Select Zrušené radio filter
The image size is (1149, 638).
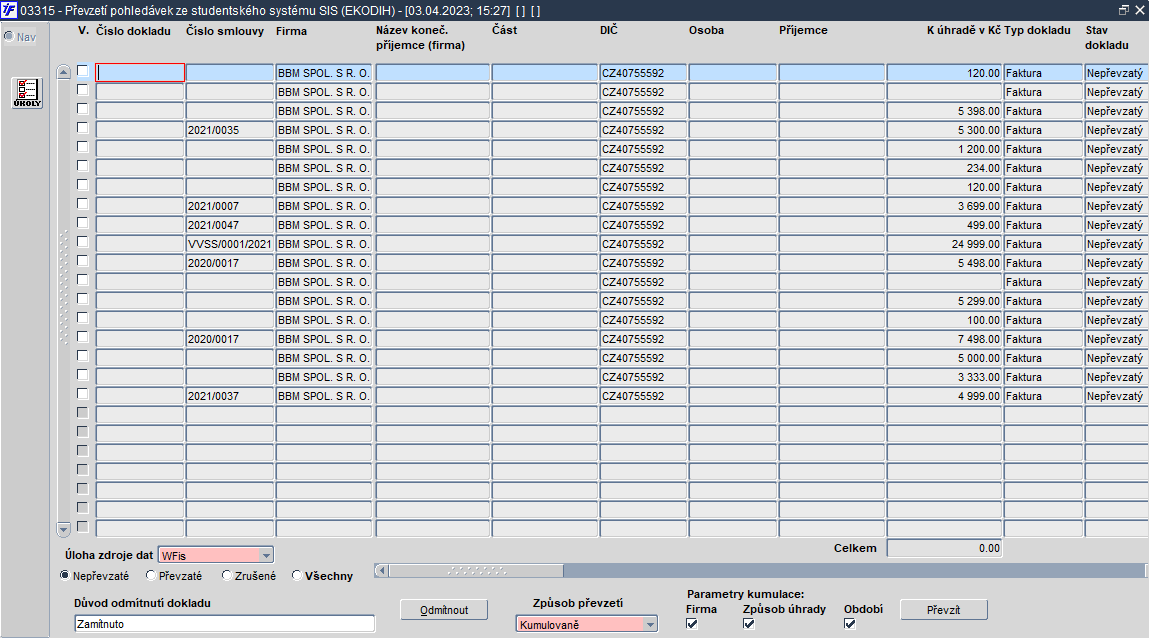click(227, 576)
